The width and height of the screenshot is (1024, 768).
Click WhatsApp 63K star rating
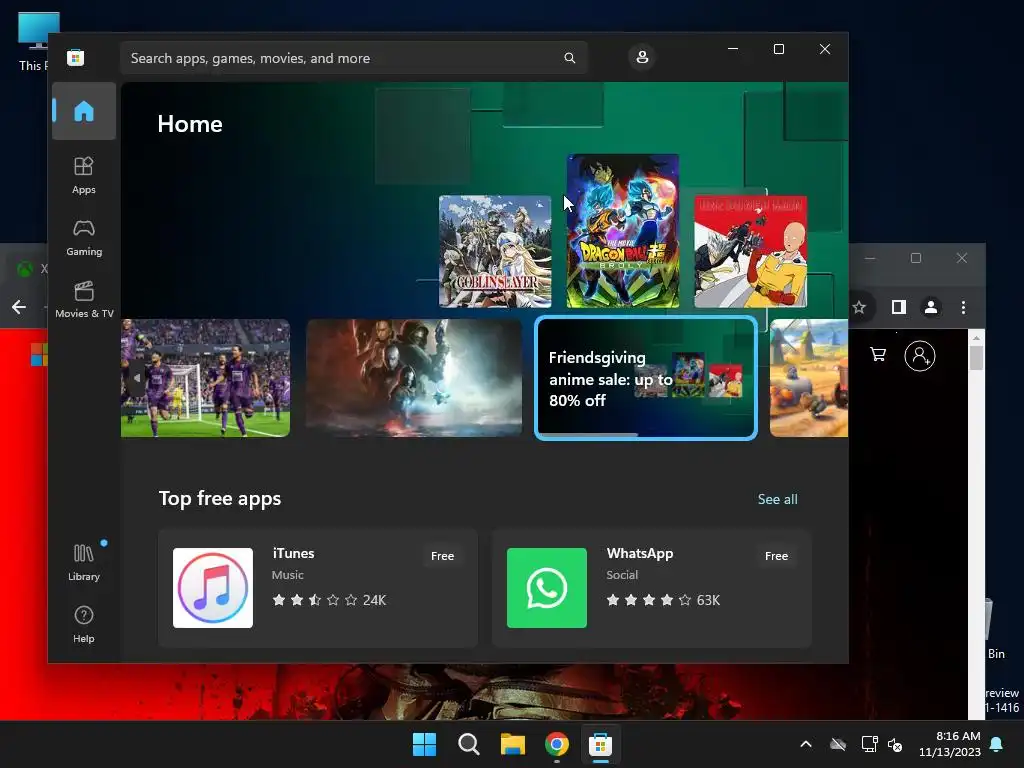tap(663, 600)
